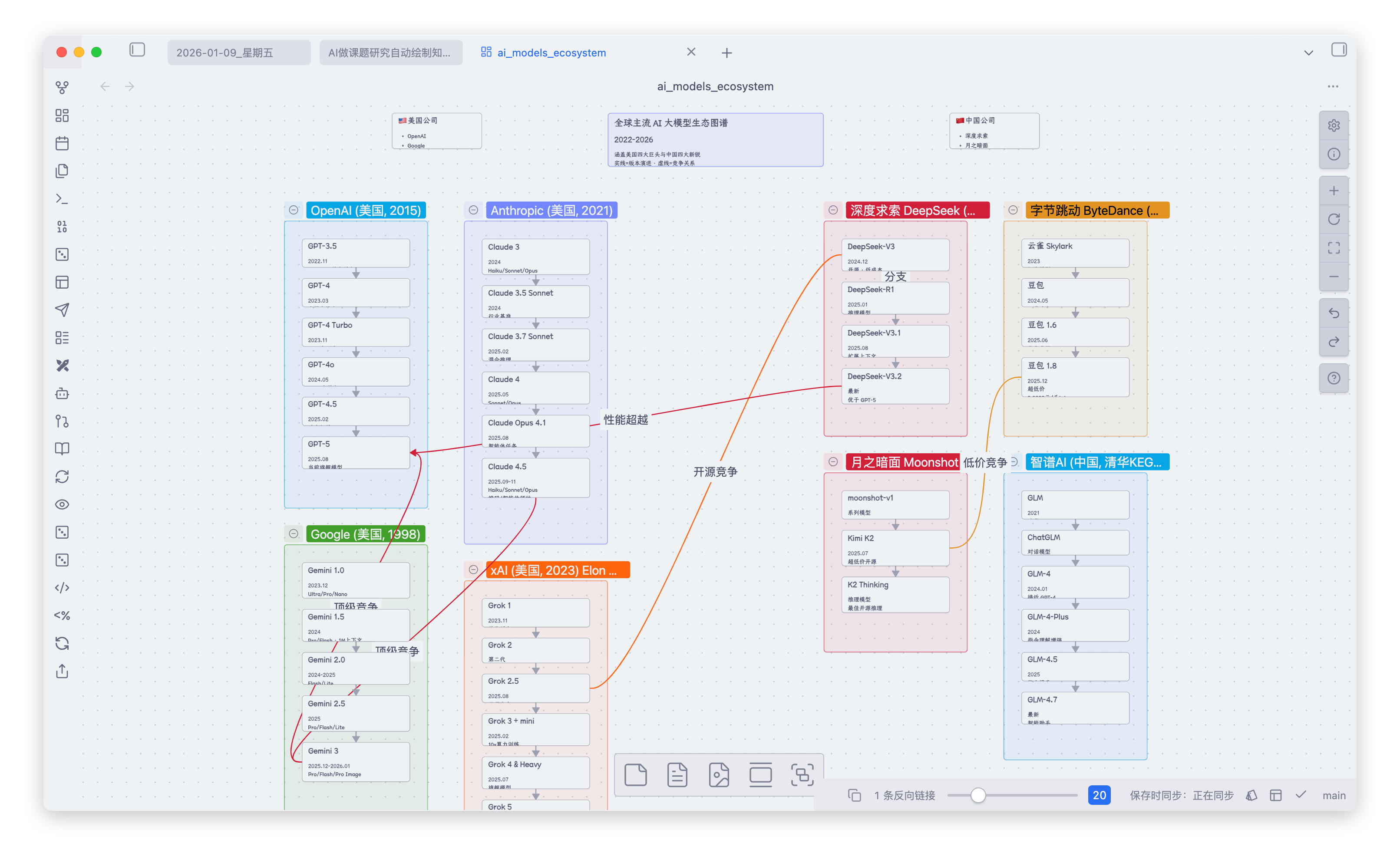Image resolution: width=1400 pixels, height=863 pixels.
Task: Add a new card to canvas
Action: tap(635, 774)
